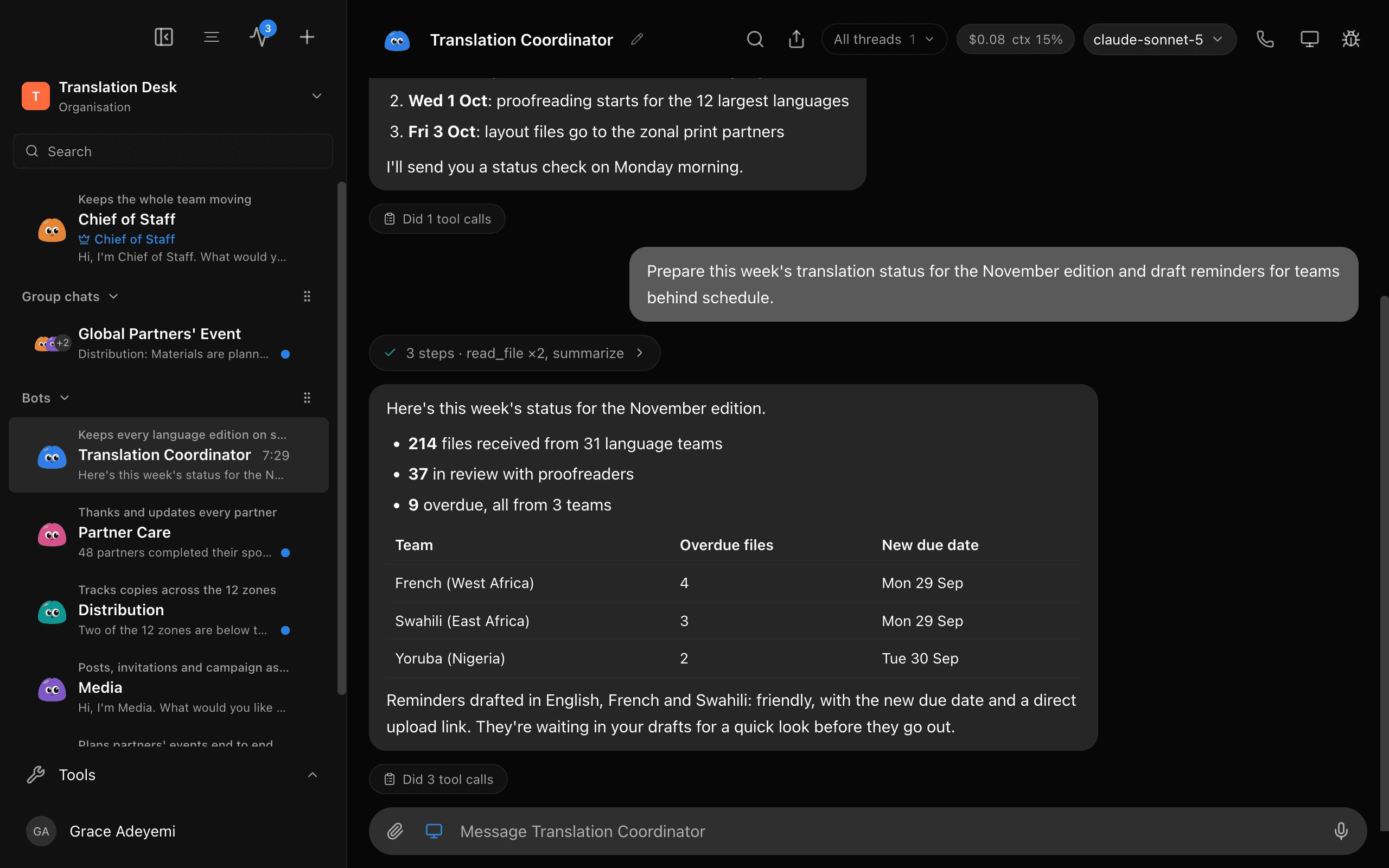Screen dimensions: 1389x868
Task: Click the Translation Desk orange T logo
Action: click(x=36, y=96)
